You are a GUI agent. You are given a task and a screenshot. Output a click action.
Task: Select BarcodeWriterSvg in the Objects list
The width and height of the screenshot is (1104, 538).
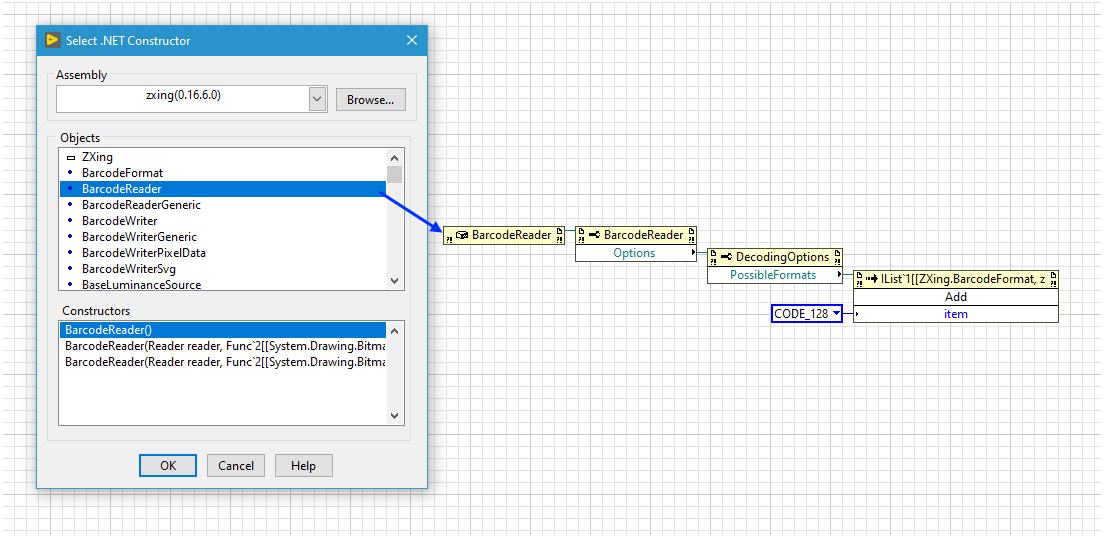(129, 269)
